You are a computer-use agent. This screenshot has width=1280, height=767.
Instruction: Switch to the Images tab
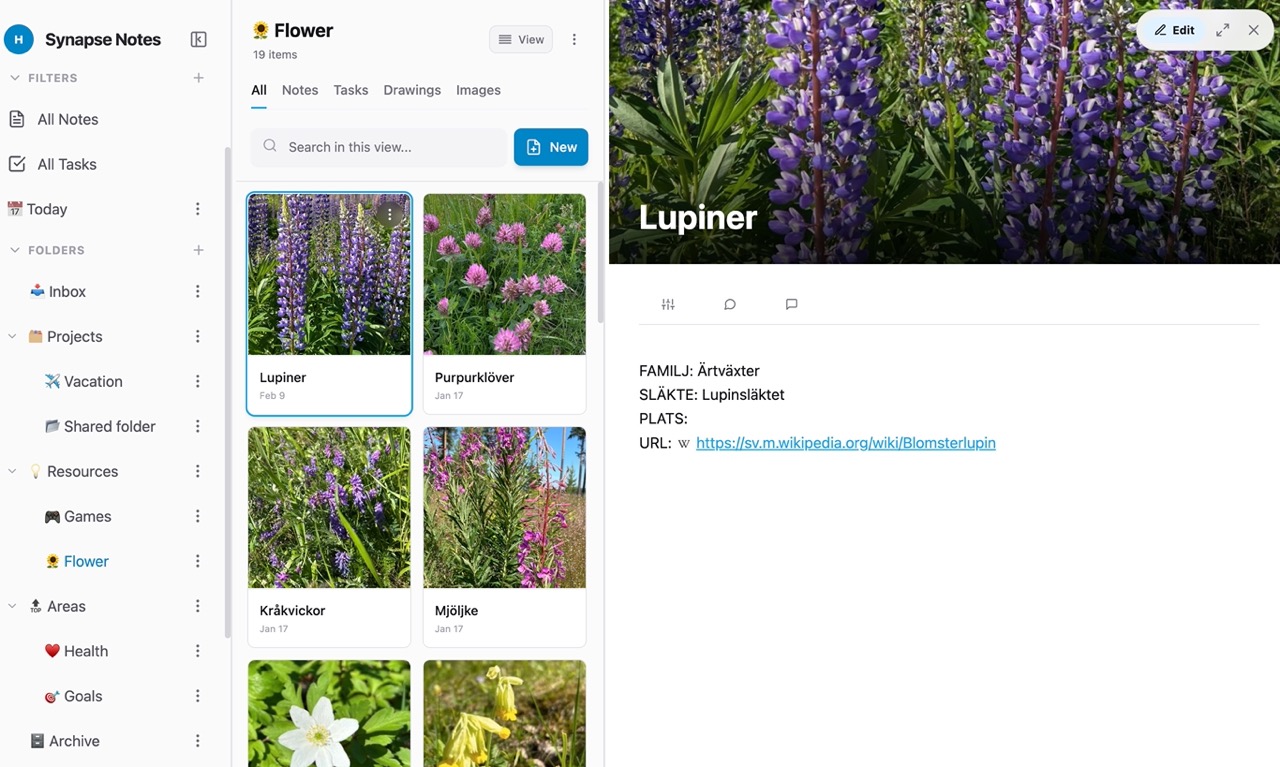(x=478, y=90)
